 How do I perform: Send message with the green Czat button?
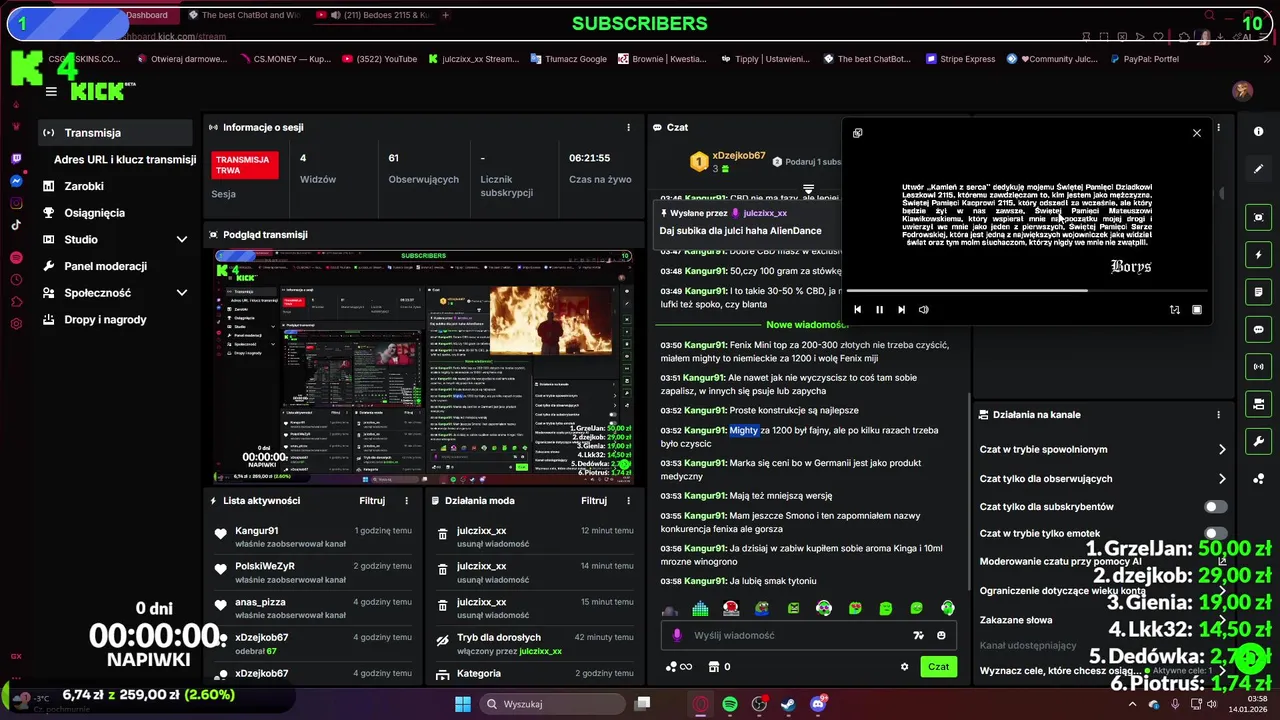coord(938,667)
